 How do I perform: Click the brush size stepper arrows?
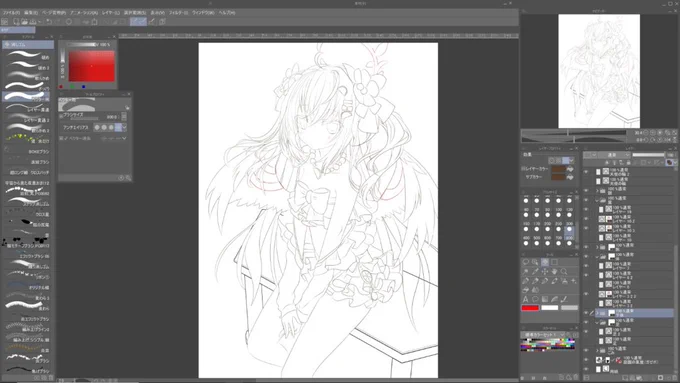click(124, 117)
